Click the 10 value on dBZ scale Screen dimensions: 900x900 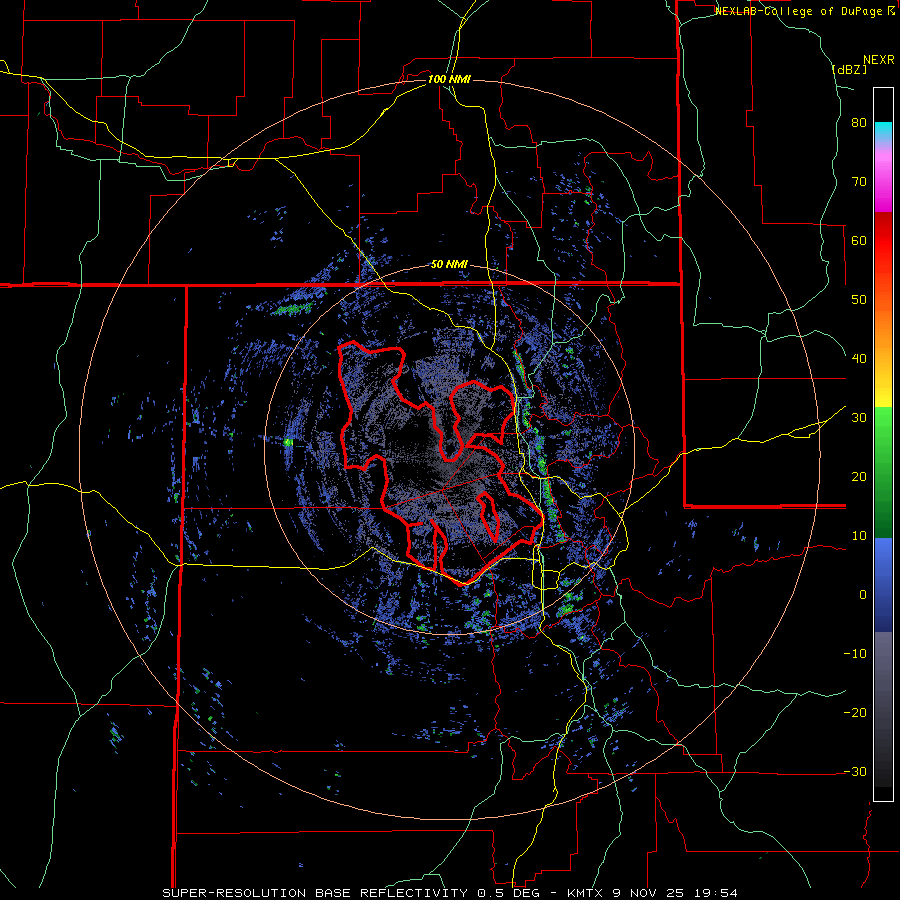click(859, 536)
